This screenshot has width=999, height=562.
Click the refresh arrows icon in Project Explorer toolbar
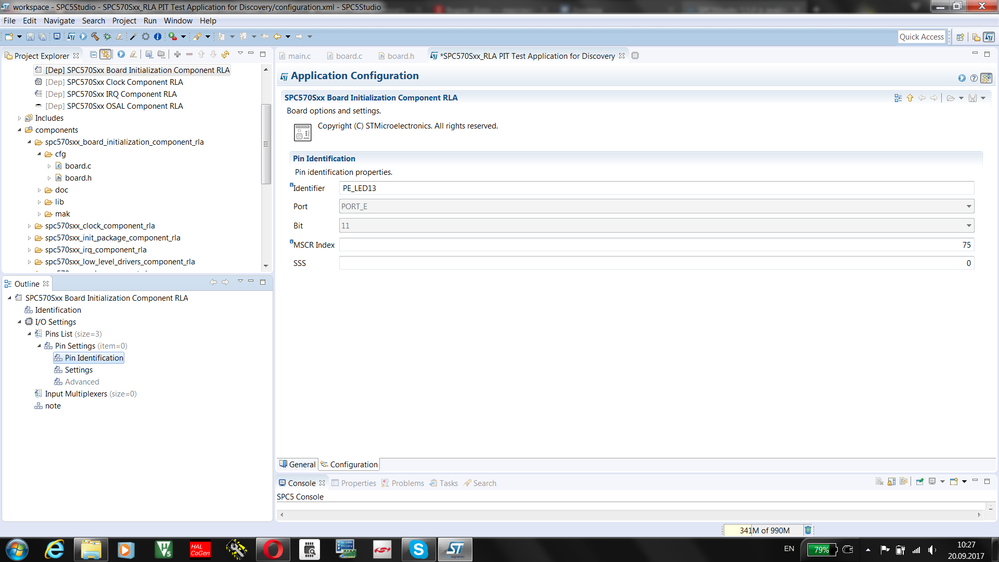225,55
